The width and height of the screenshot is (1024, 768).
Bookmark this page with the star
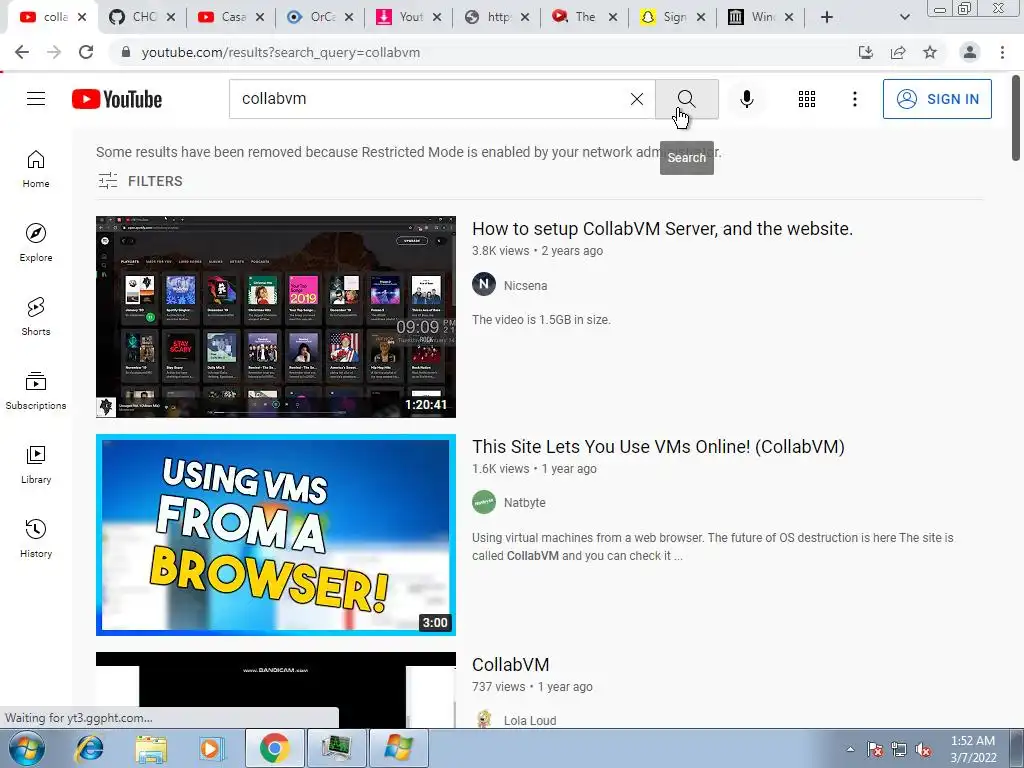click(930, 52)
